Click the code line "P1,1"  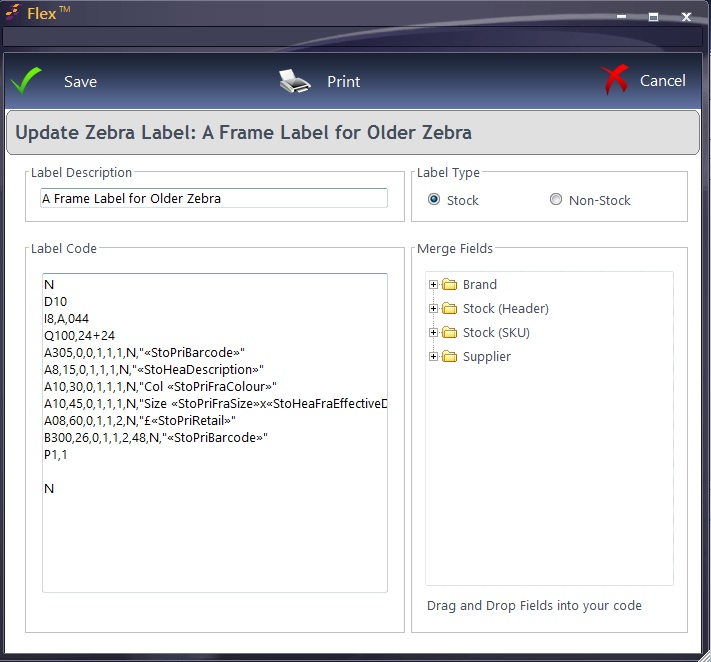[x=55, y=455]
